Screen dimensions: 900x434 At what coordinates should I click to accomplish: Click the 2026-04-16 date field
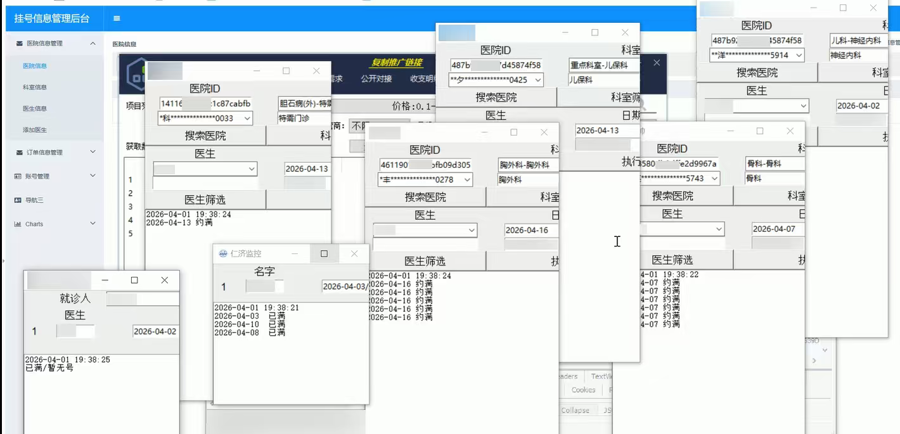coord(527,230)
